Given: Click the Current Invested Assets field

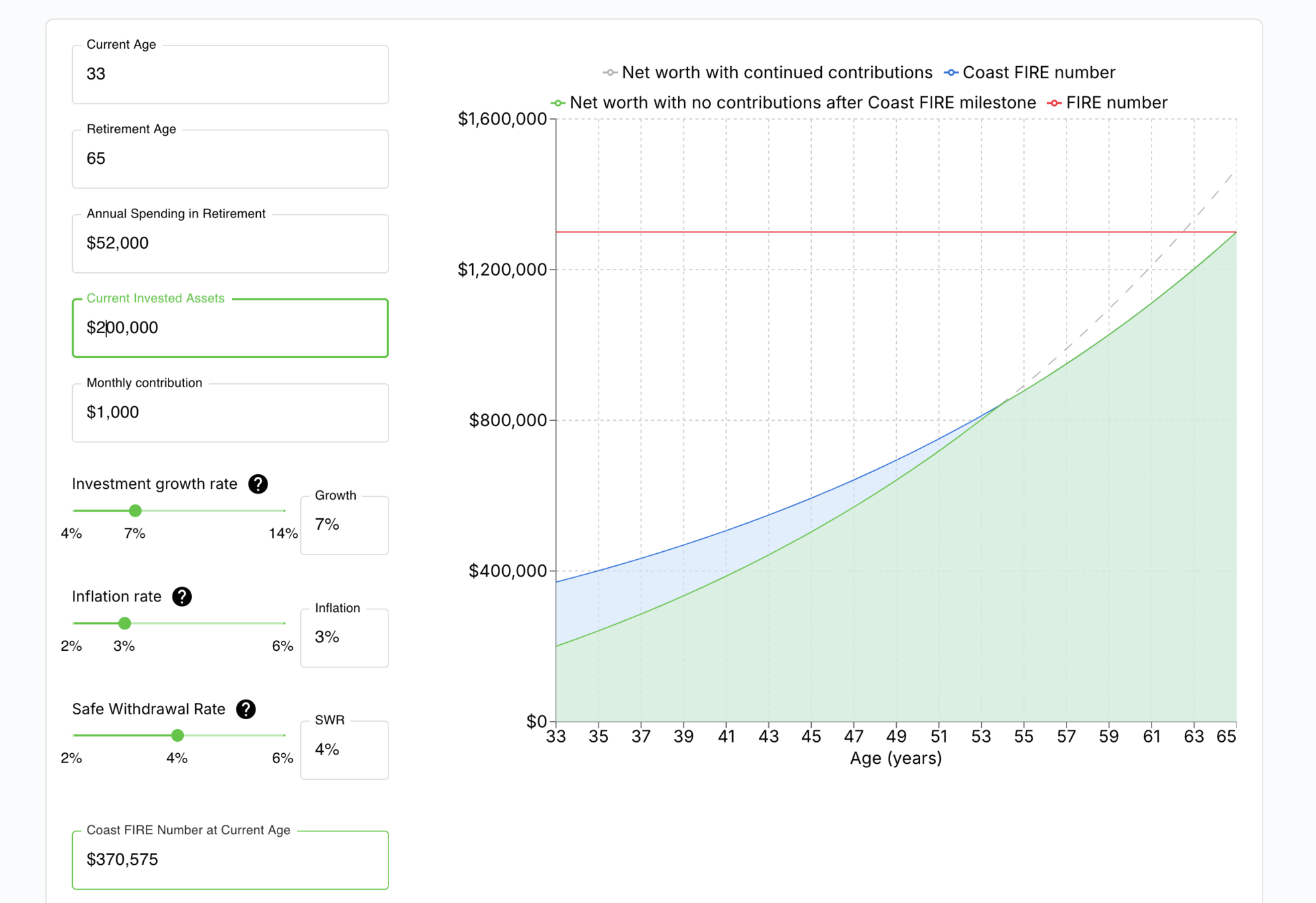Looking at the screenshot, I should pos(230,328).
